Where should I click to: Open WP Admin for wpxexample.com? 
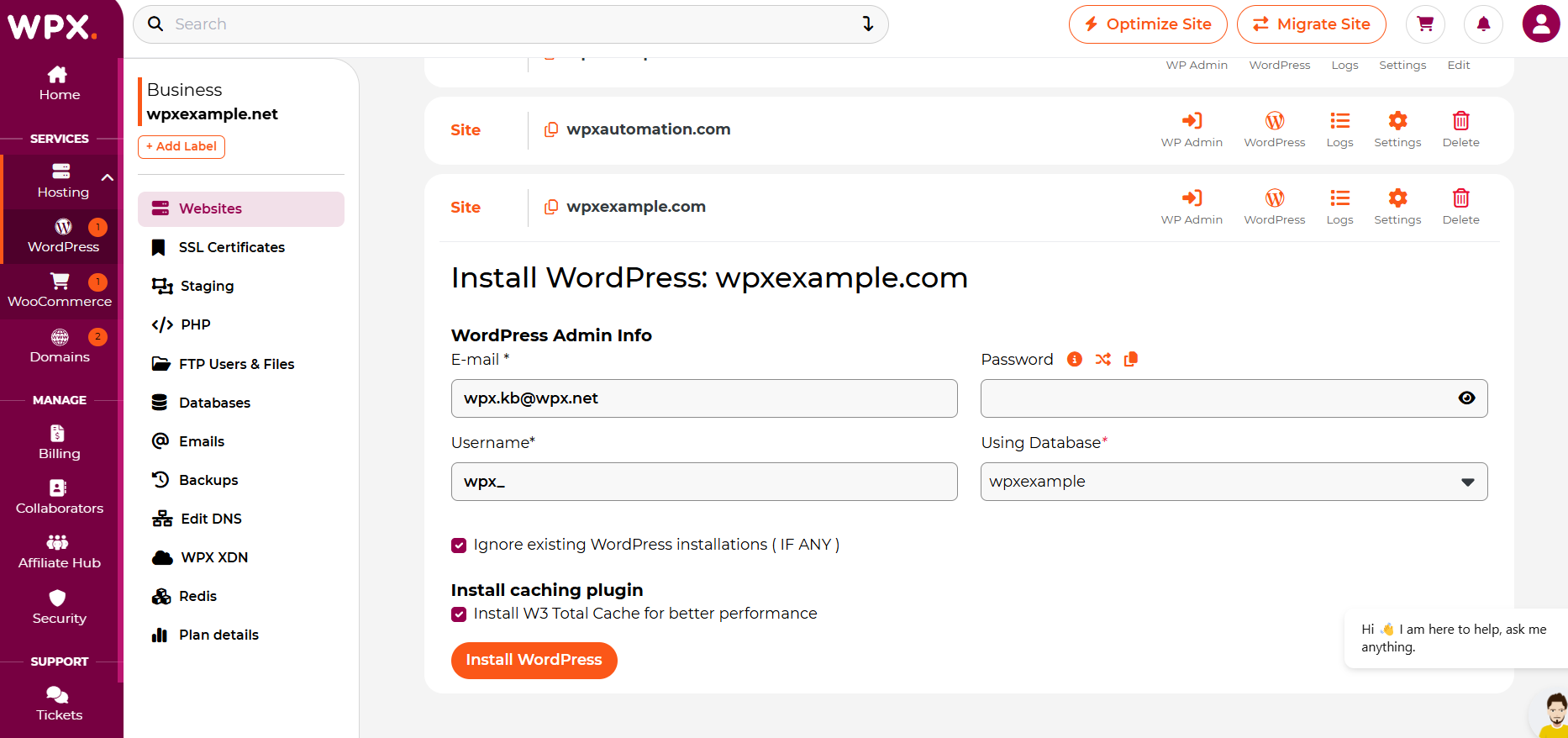pos(1192,207)
